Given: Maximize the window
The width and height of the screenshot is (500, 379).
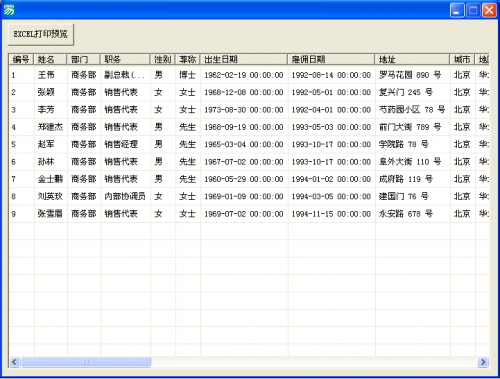Looking at the screenshot, I should (473, 10).
